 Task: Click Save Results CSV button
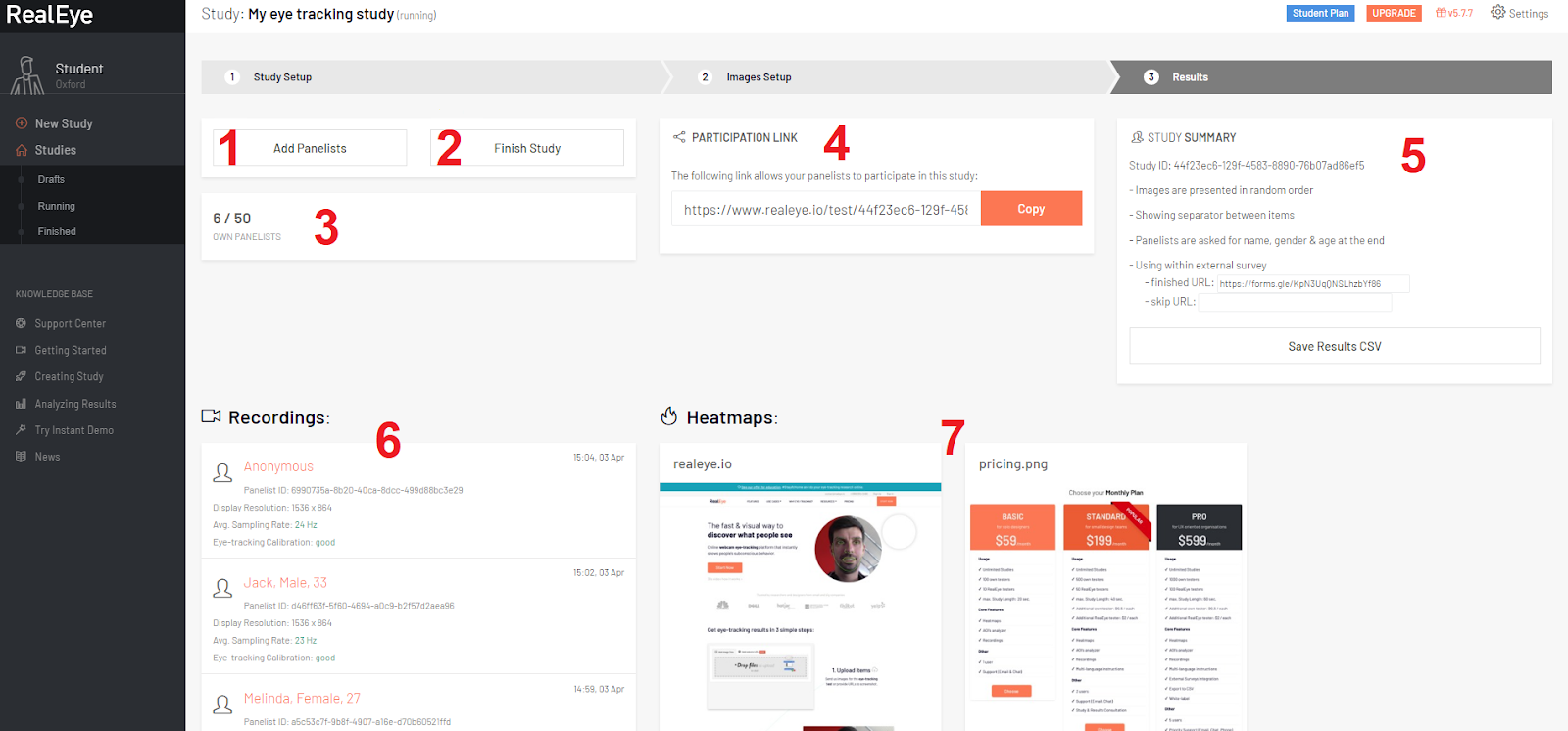coord(1335,346)
